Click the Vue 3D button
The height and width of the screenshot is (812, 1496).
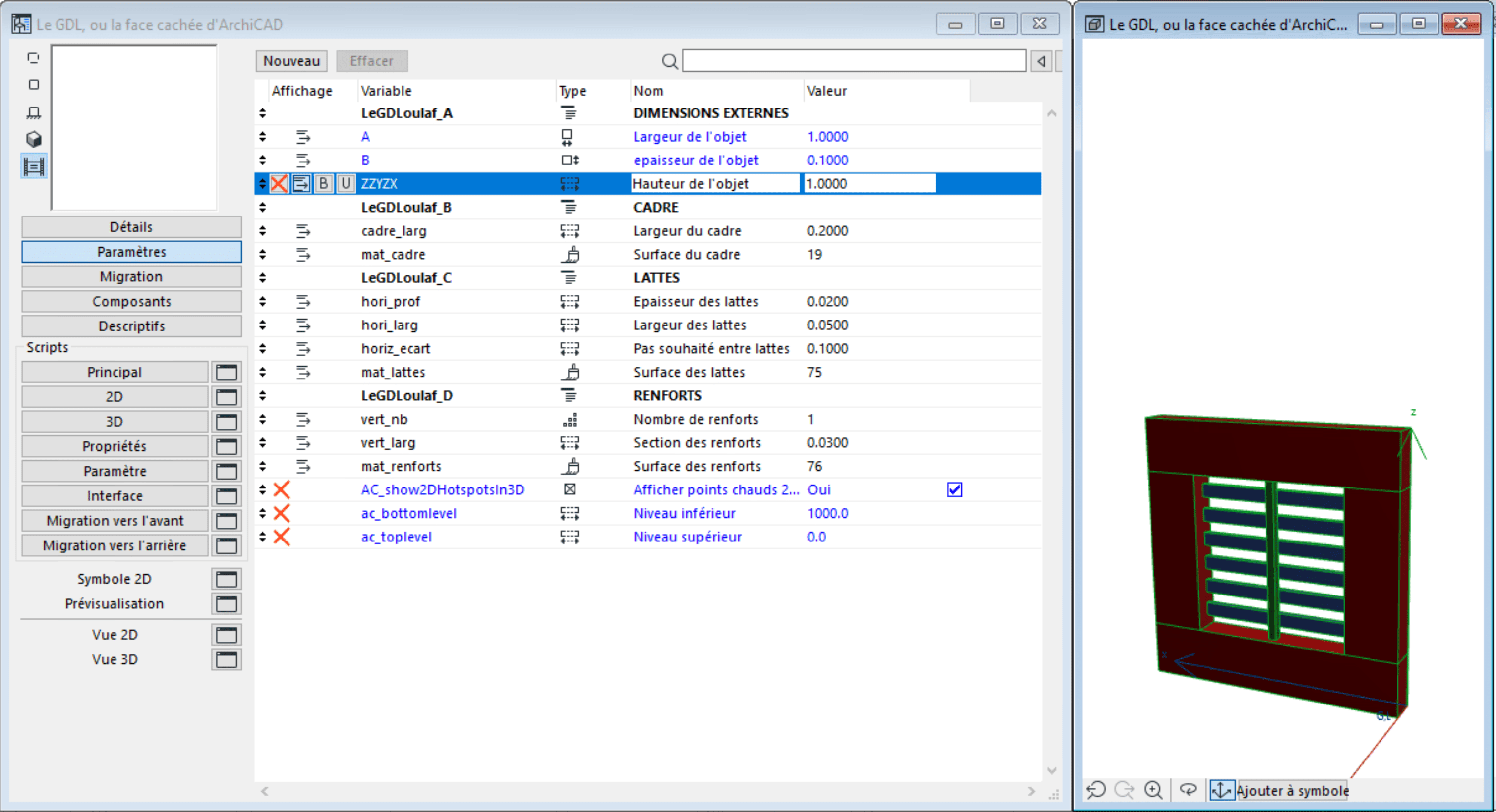tap(115, 660)
